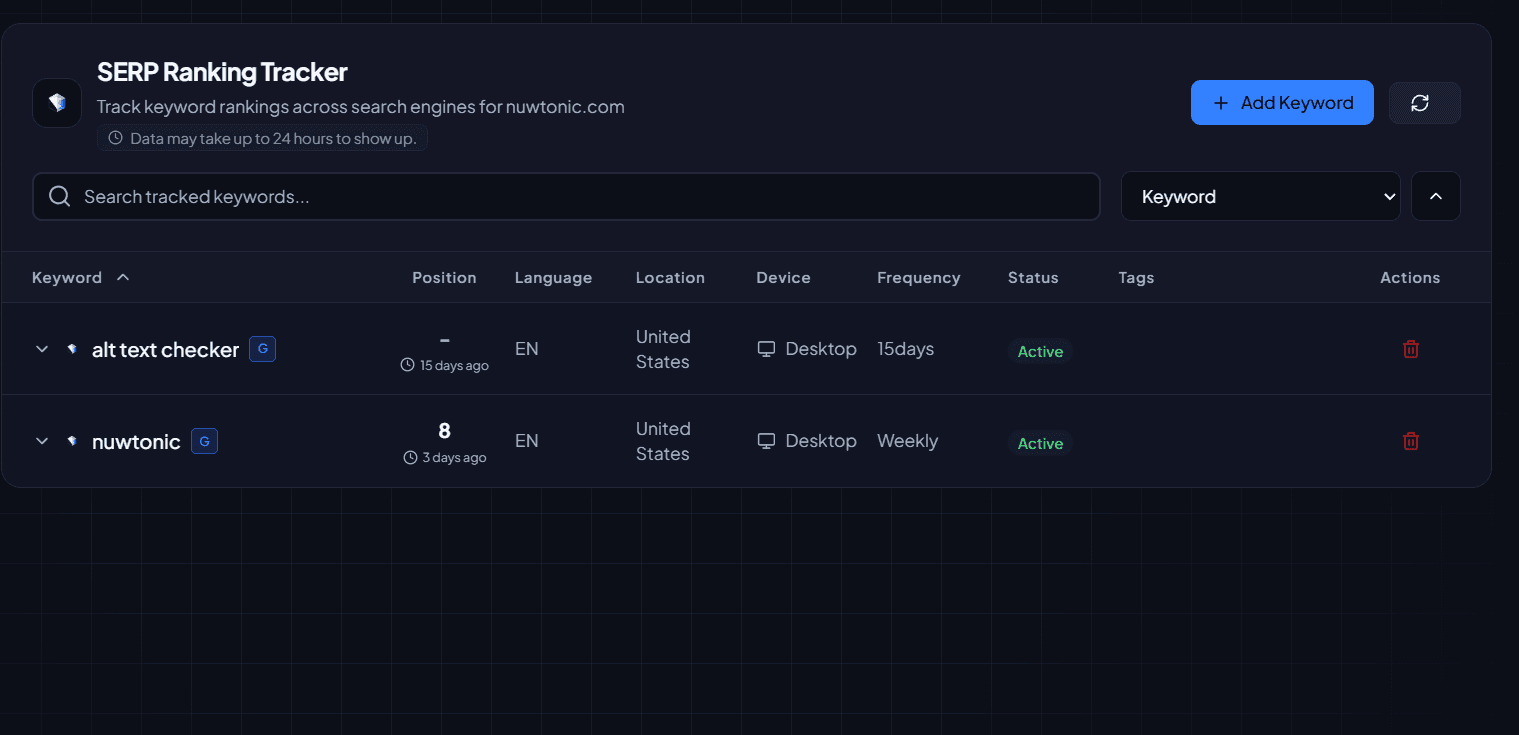The image size is (1519, 735).
Task: Refresh the keyword tracking data
Action: (x=1424, y=102)
